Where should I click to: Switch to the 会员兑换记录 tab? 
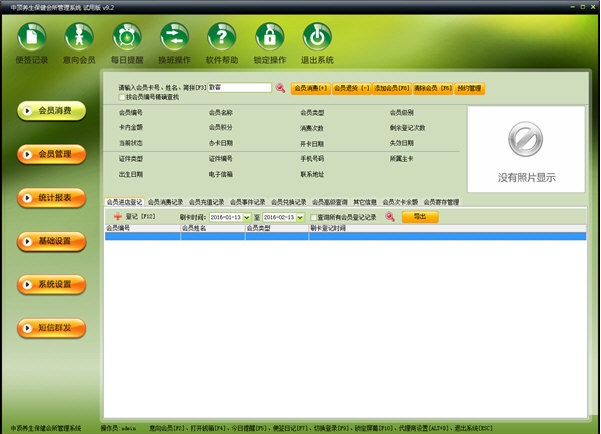pyautogui.click(x=289, y=202)
